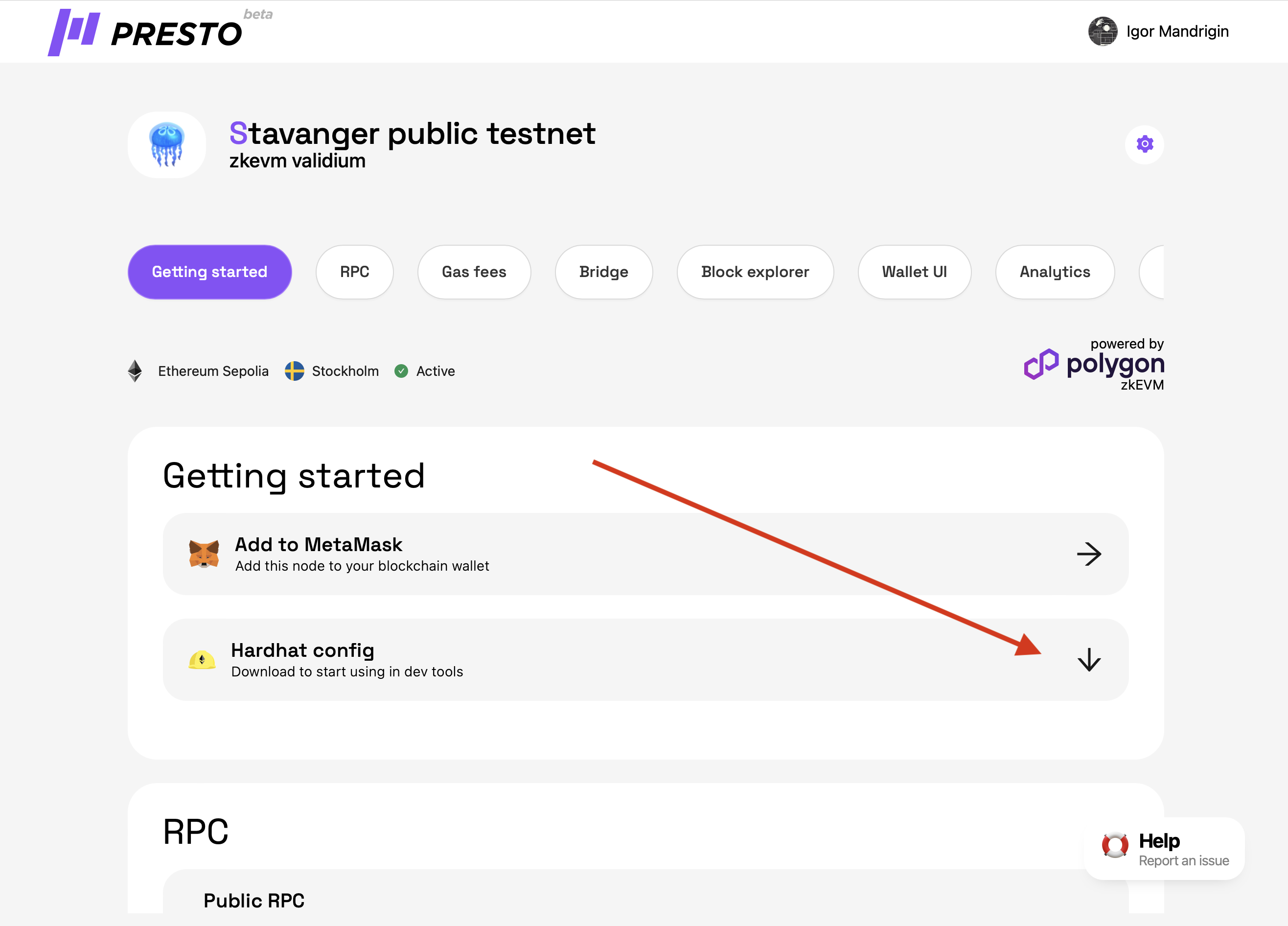The width and height of the screenshot is (1288, 926).
Task: Click the Igor Mandrigin username
Action: (x=1177, y=31)
